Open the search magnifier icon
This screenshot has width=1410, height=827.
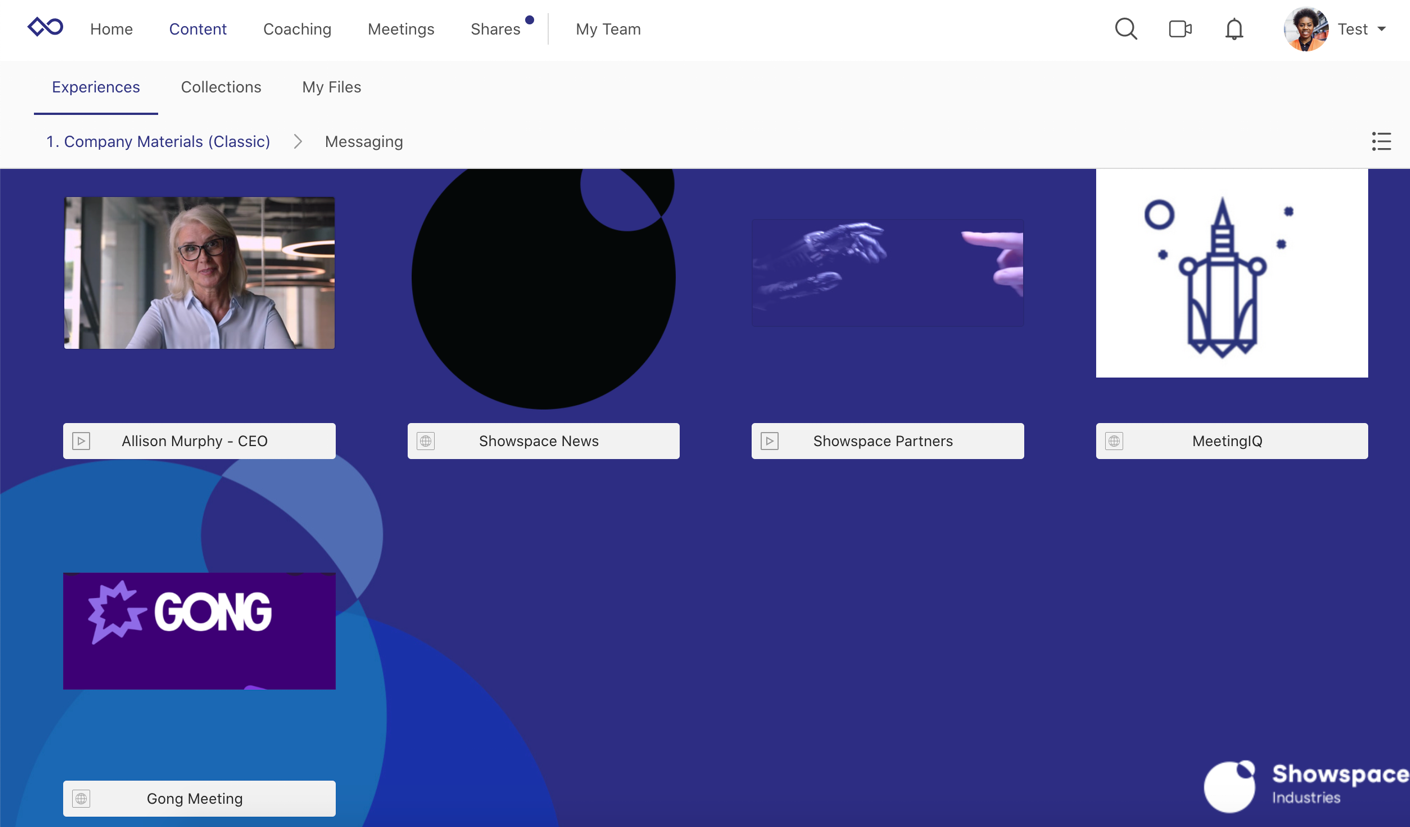[x=1126, y=29]
